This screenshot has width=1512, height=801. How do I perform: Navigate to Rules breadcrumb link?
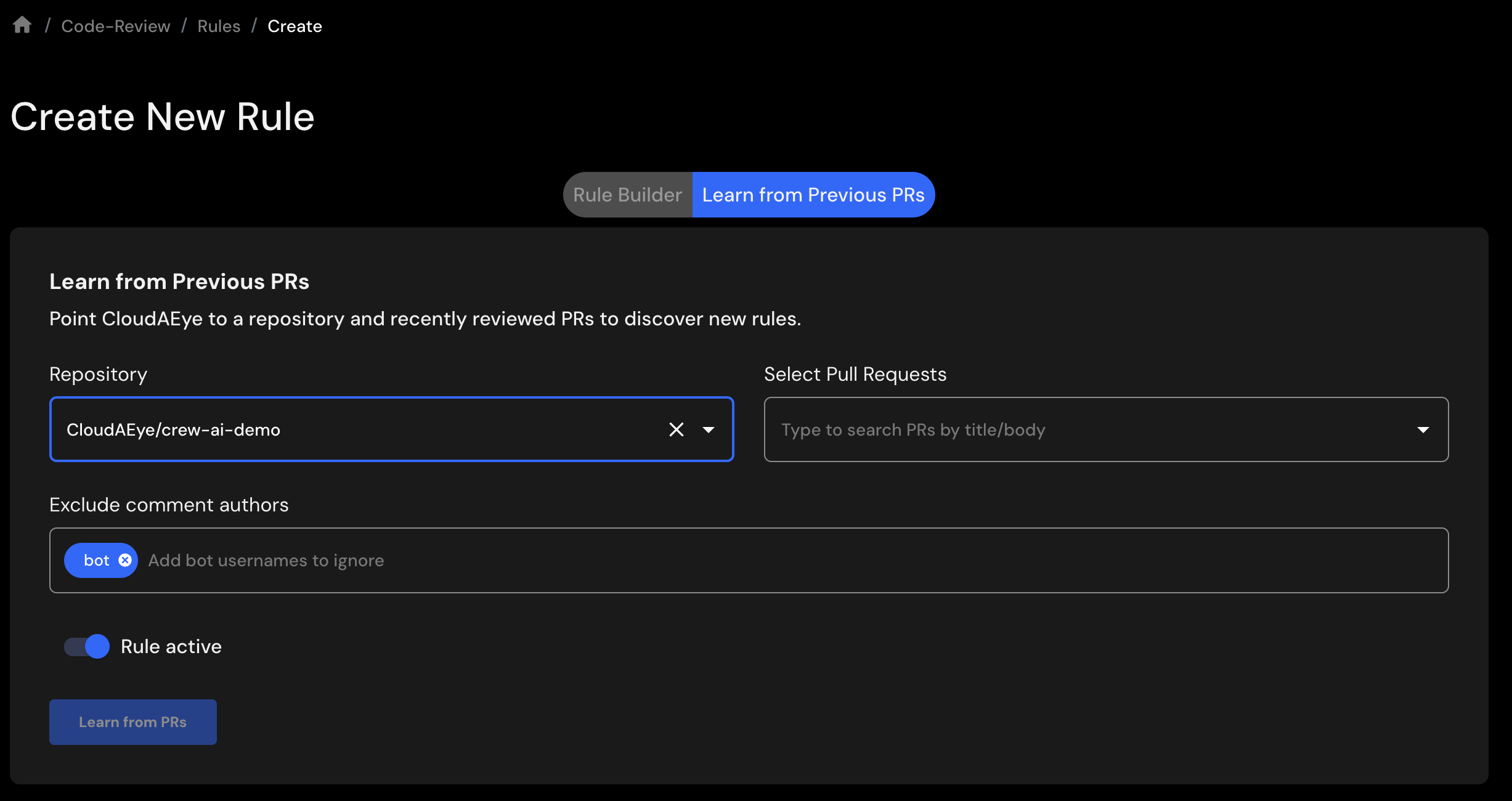pyautogui.click(x=219, y=26)
